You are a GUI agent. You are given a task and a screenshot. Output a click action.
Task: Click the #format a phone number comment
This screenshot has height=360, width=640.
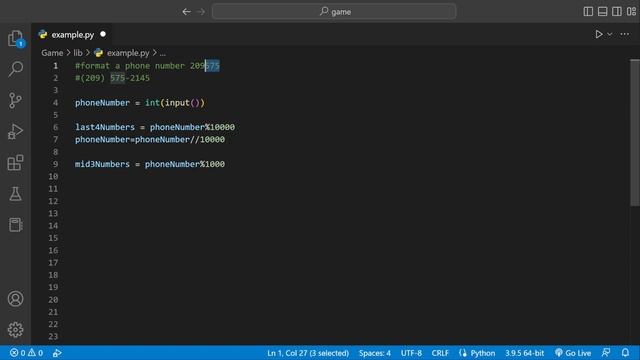tap(147, 66)
